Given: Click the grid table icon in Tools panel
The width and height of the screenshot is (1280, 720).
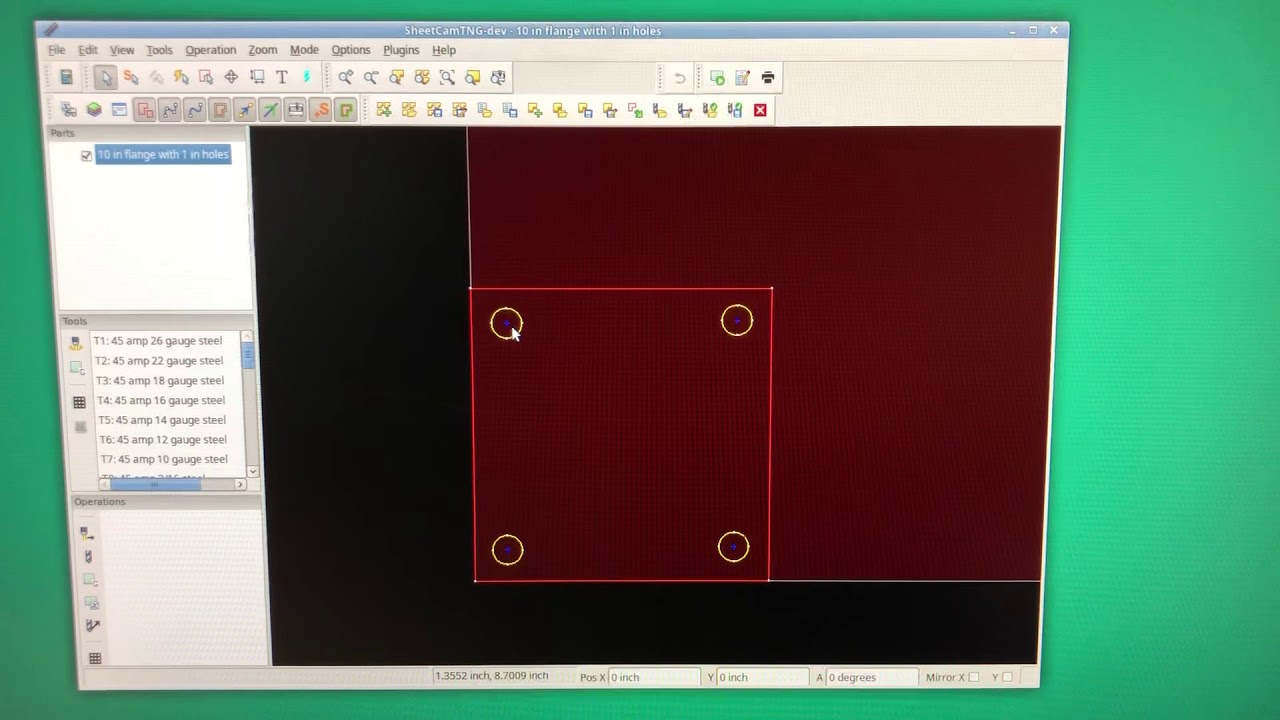Looking at the screenshot, I should click(79, 402).
